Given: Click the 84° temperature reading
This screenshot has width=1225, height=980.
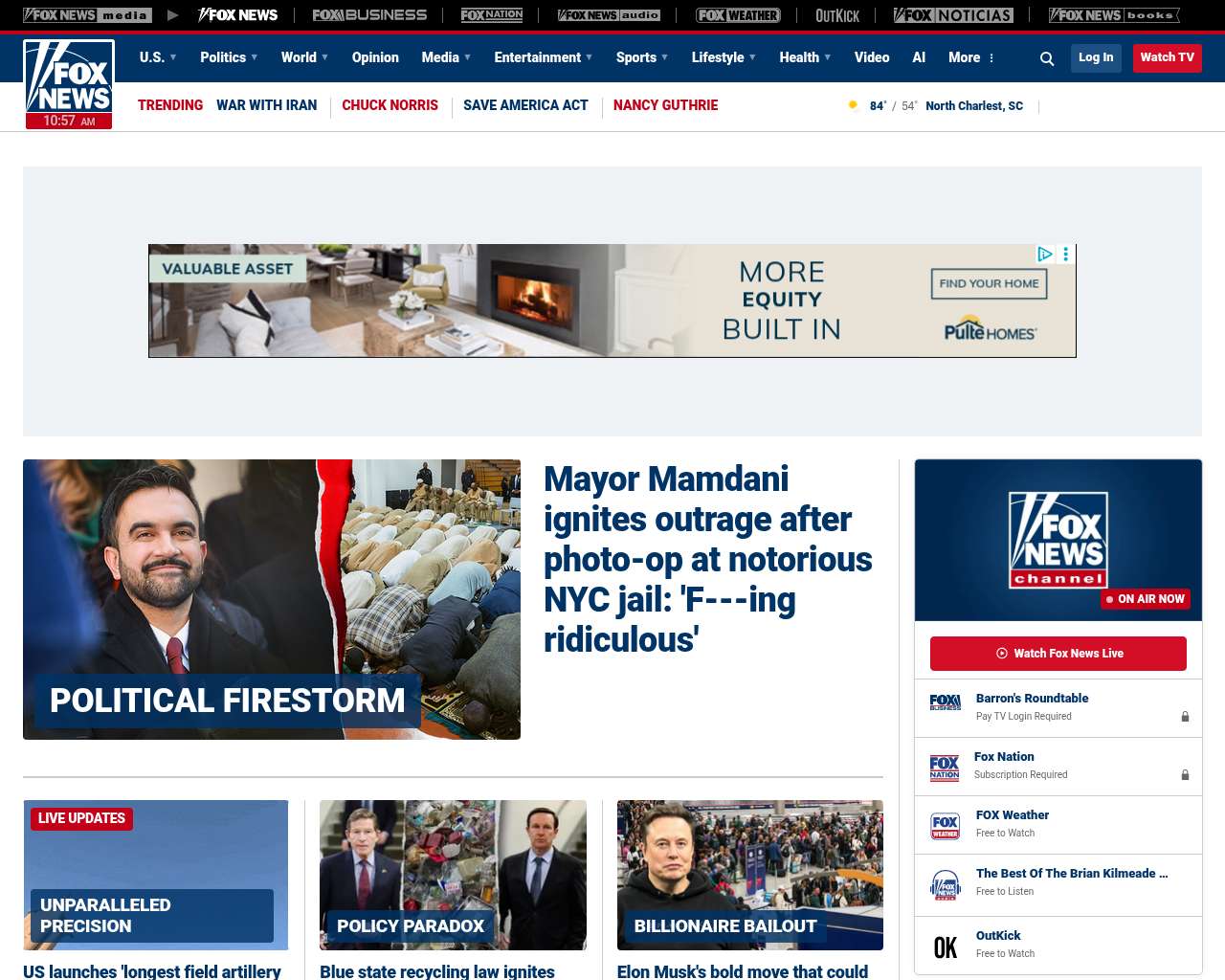Looking at the screenshot, I should (878, 106).
